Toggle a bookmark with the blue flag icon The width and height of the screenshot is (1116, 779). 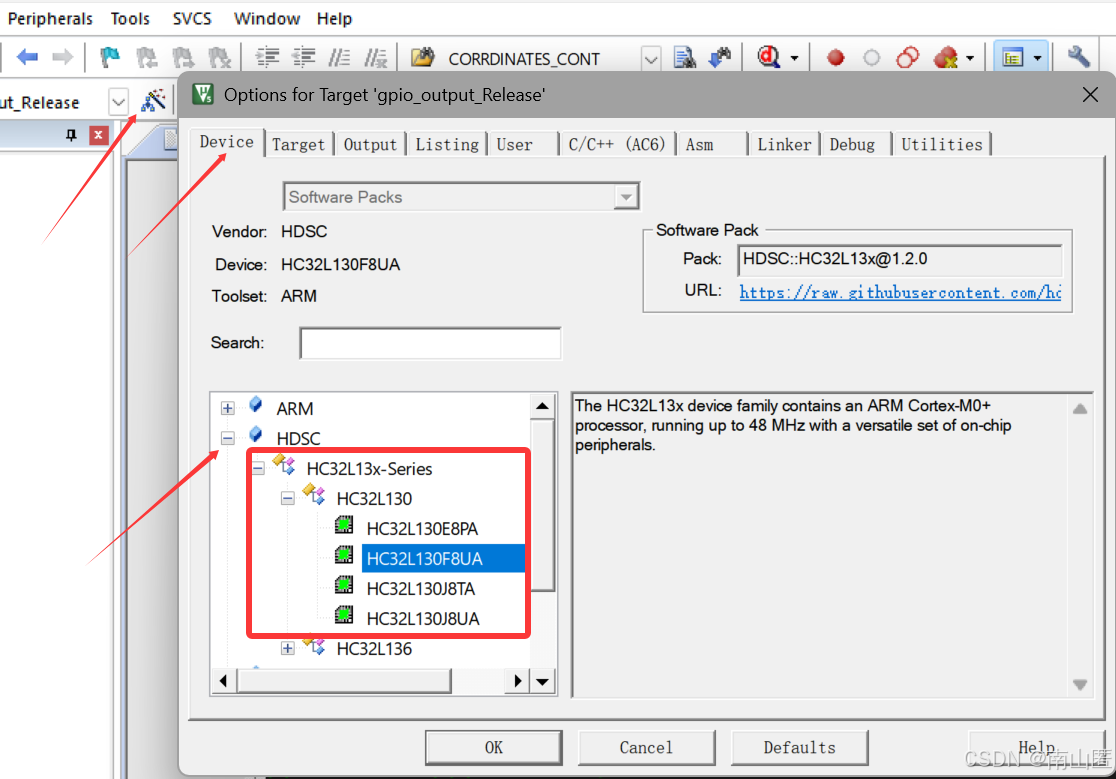[x=109, y=57]
